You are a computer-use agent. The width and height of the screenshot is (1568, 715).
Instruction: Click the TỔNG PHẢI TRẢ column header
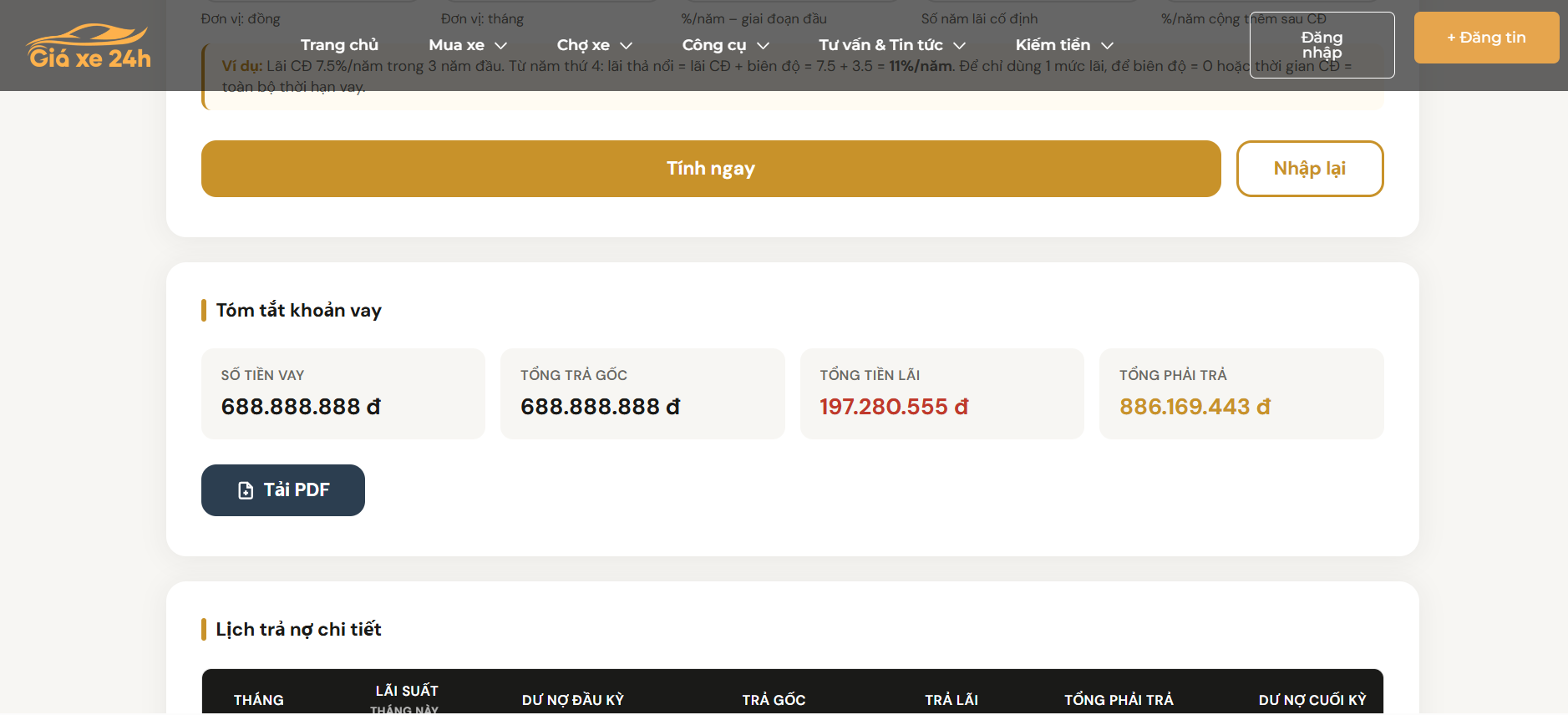[x=1119, y=700]
